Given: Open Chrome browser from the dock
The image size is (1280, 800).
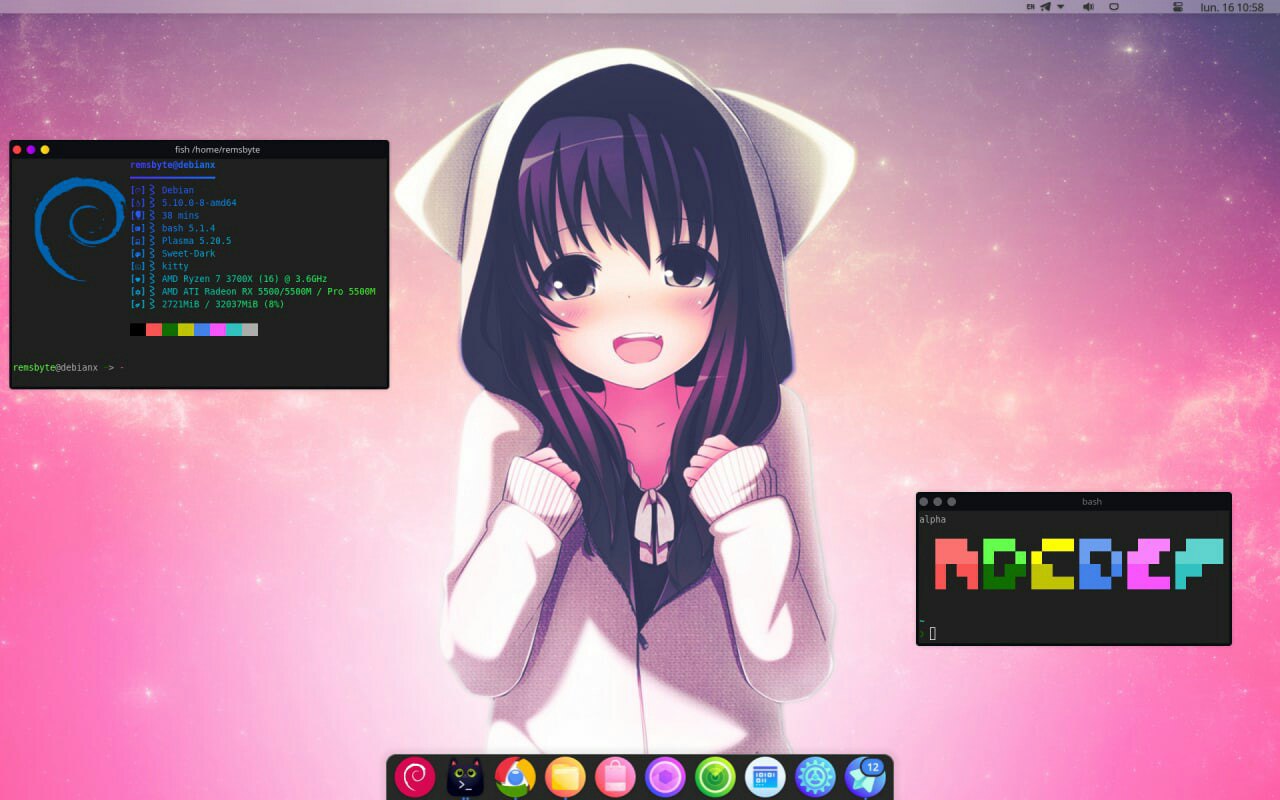Looking at the screenshot, I should [x=515, y=777].
